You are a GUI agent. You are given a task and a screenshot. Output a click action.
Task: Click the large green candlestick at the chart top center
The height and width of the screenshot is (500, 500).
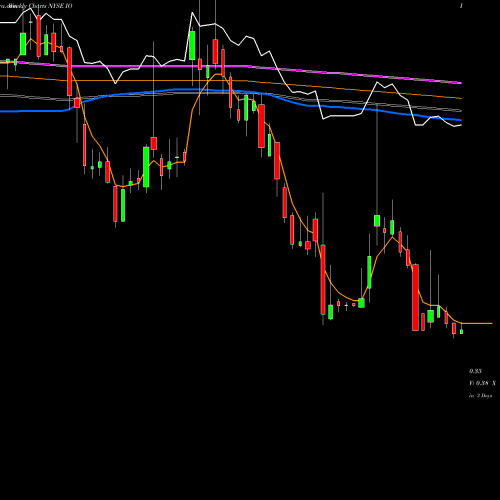point(192,46)
